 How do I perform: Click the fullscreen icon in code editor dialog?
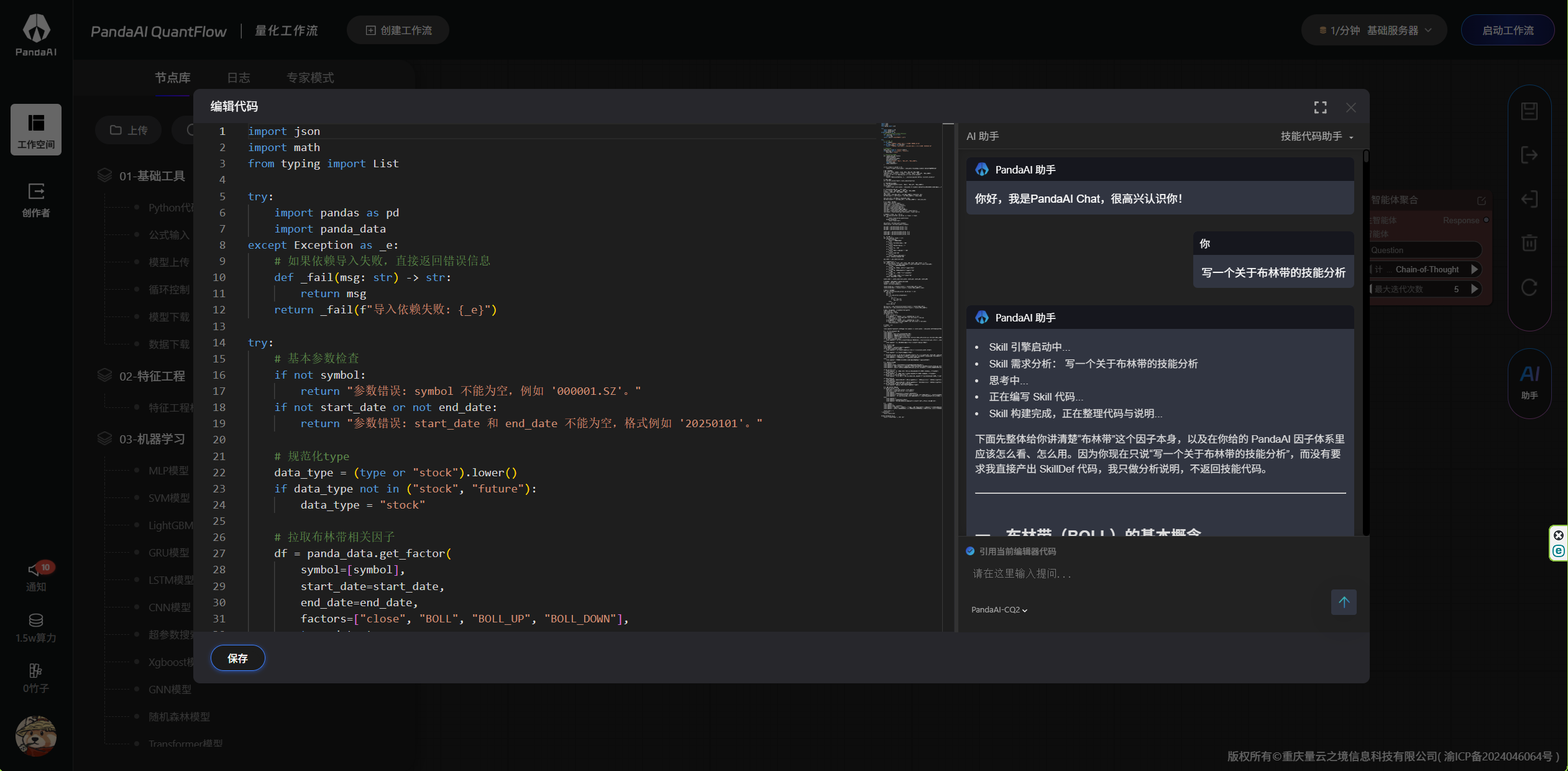coord(1320,108)
